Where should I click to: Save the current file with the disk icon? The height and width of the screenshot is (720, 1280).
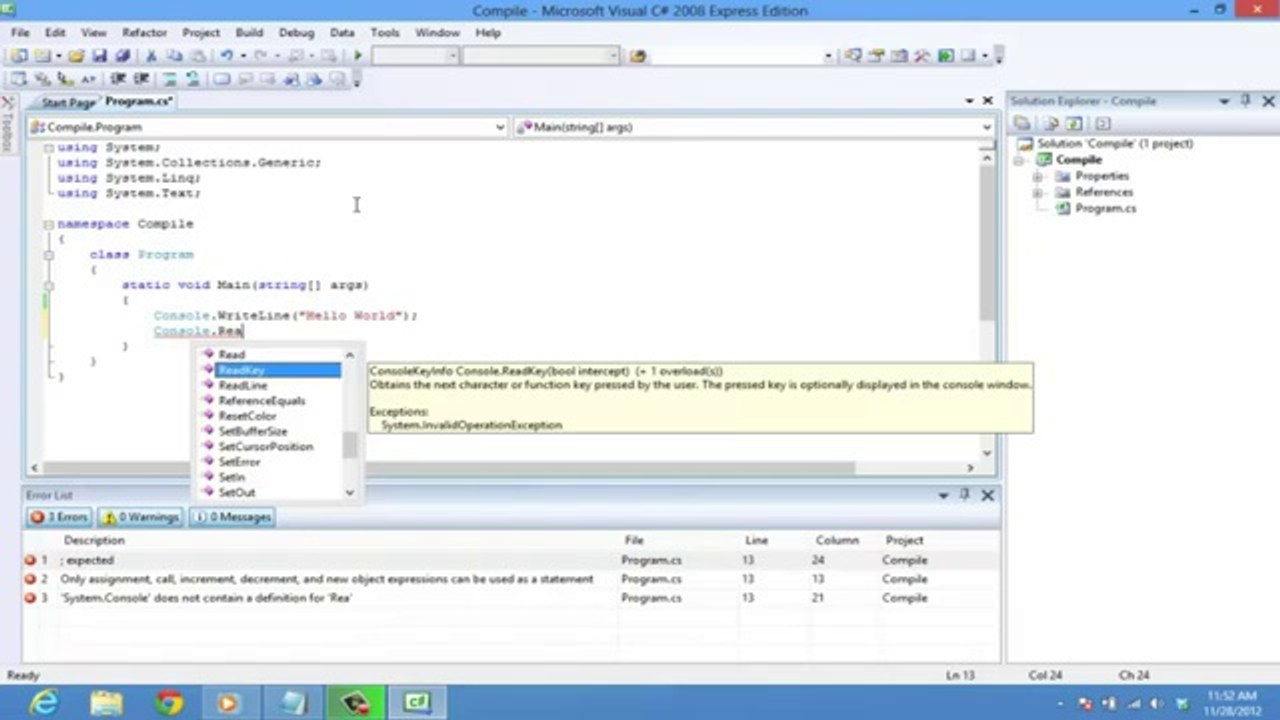coord(100,56)
